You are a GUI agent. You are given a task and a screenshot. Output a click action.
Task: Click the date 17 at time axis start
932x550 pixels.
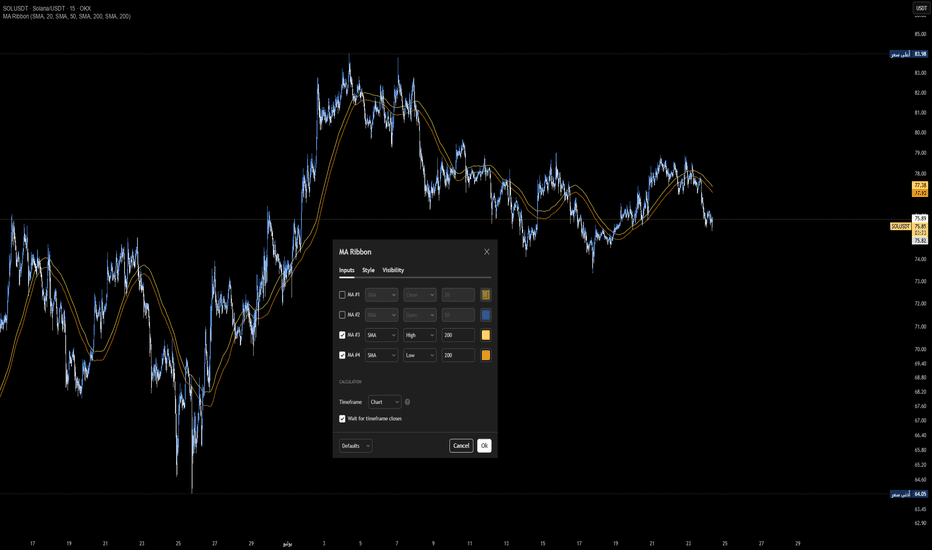(33, 543)
